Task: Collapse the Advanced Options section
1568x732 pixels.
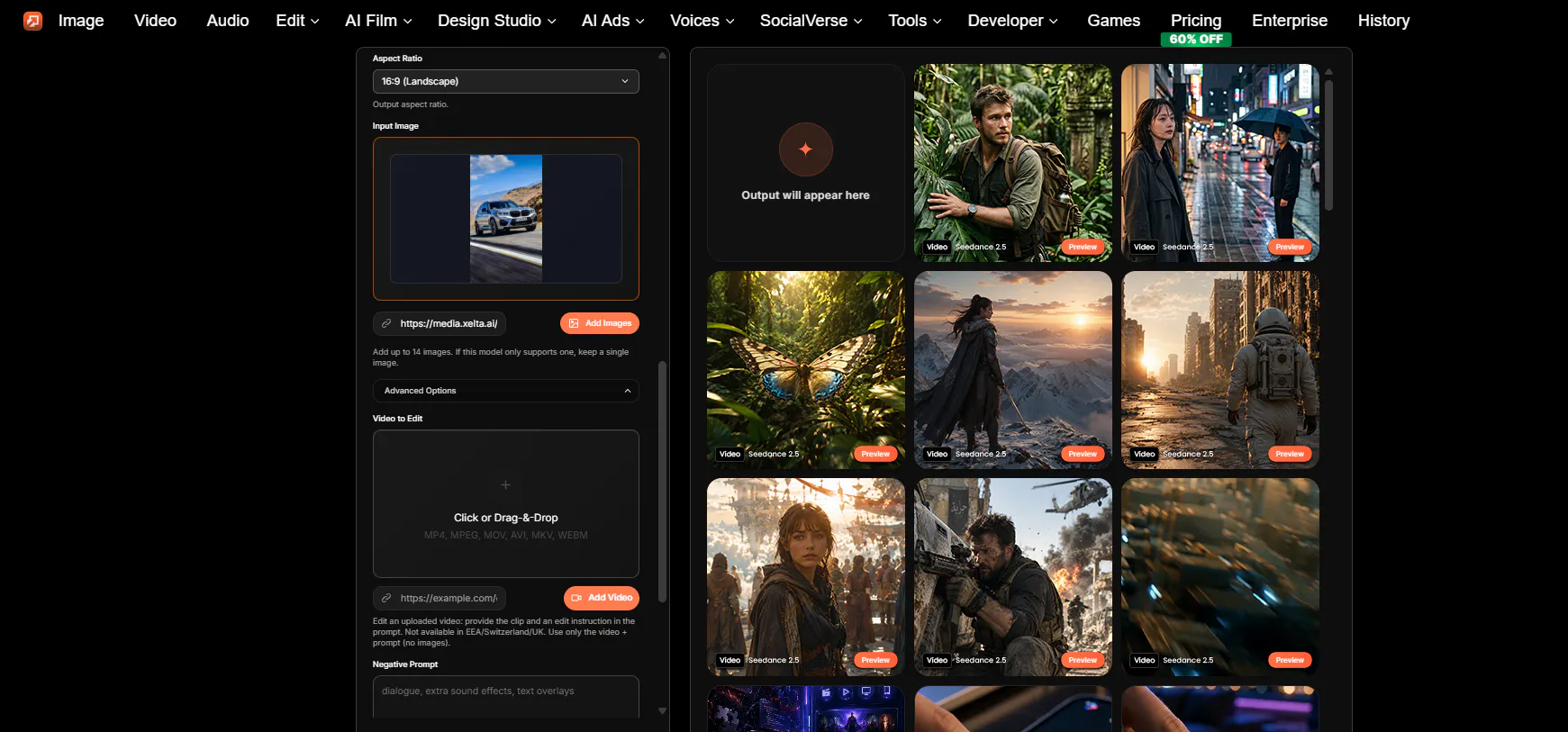Action: (506, 391)
